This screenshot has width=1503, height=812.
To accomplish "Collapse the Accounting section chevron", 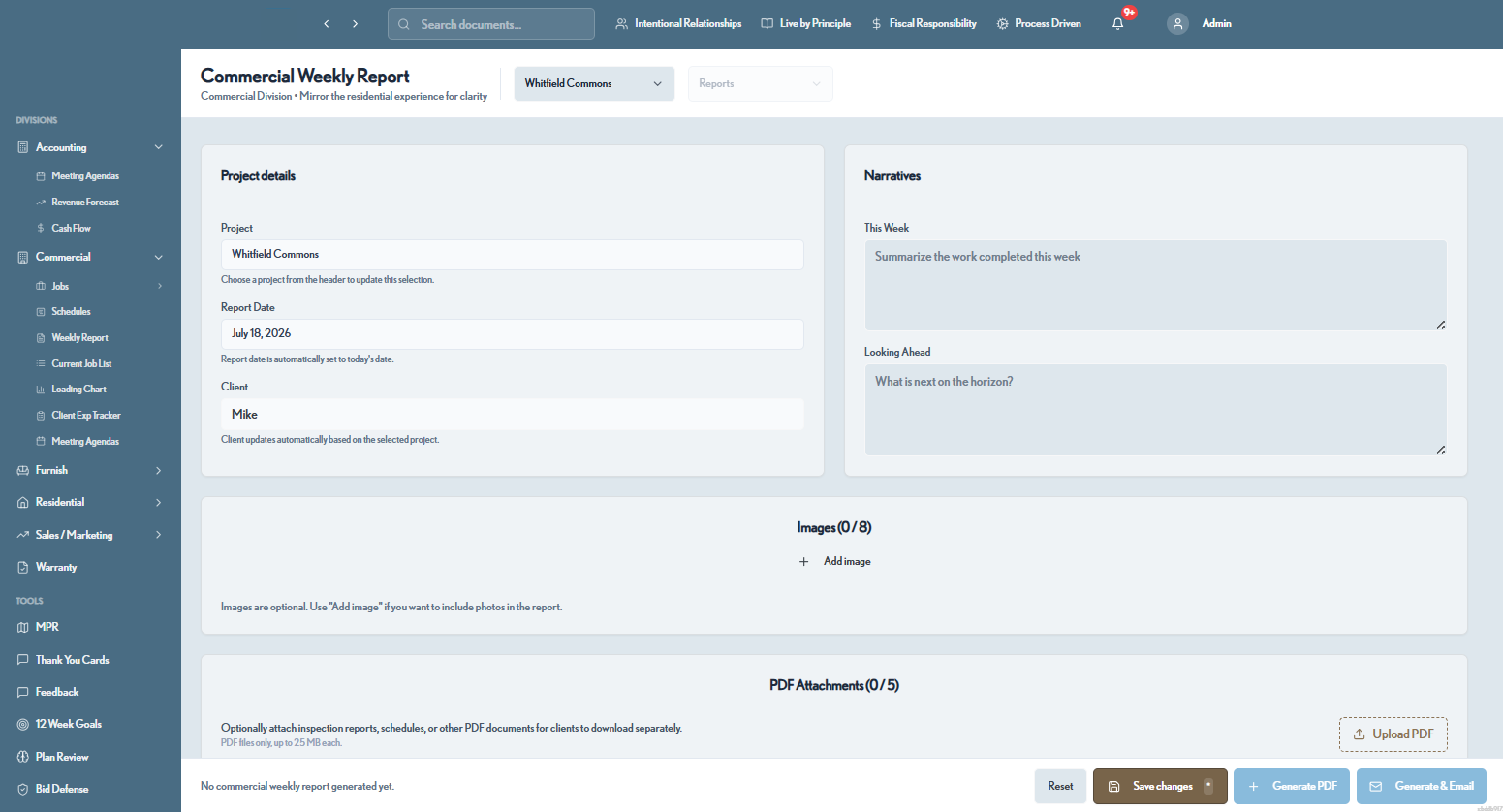I will [159, 147].
